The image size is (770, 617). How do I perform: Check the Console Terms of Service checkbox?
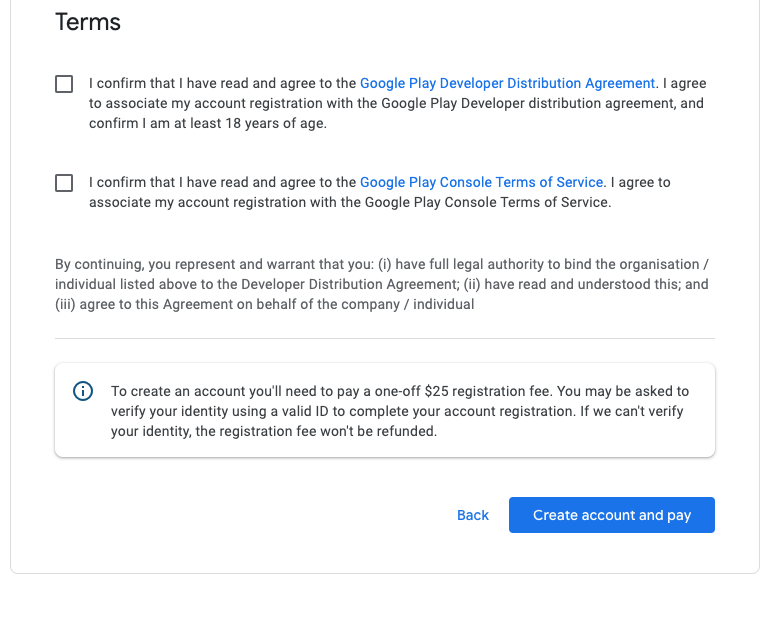(64, 183)
